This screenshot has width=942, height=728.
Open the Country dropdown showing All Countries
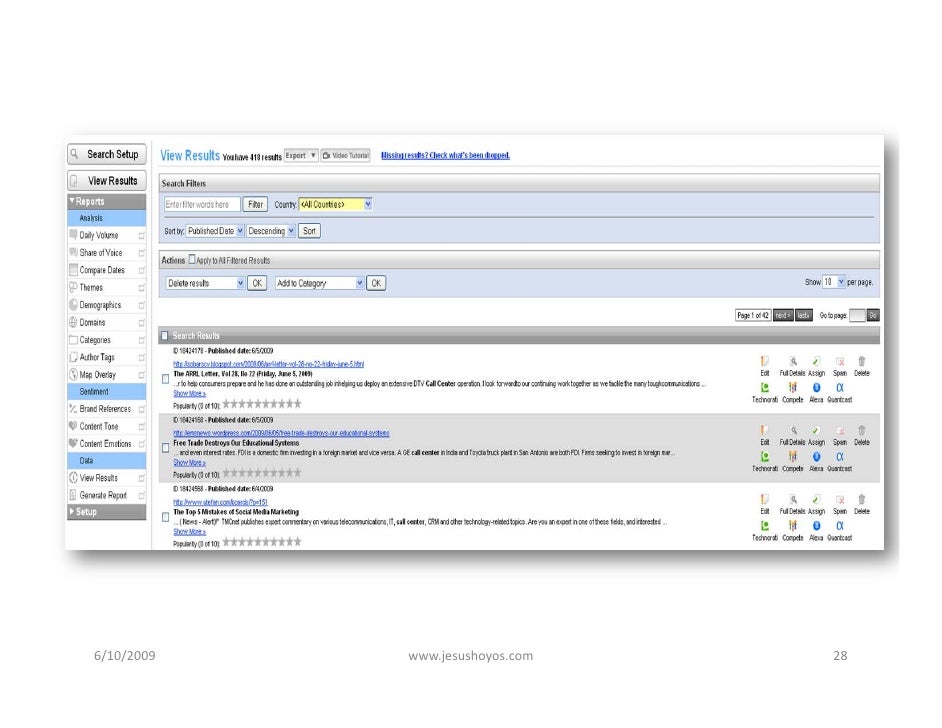[x=335, y=204]
